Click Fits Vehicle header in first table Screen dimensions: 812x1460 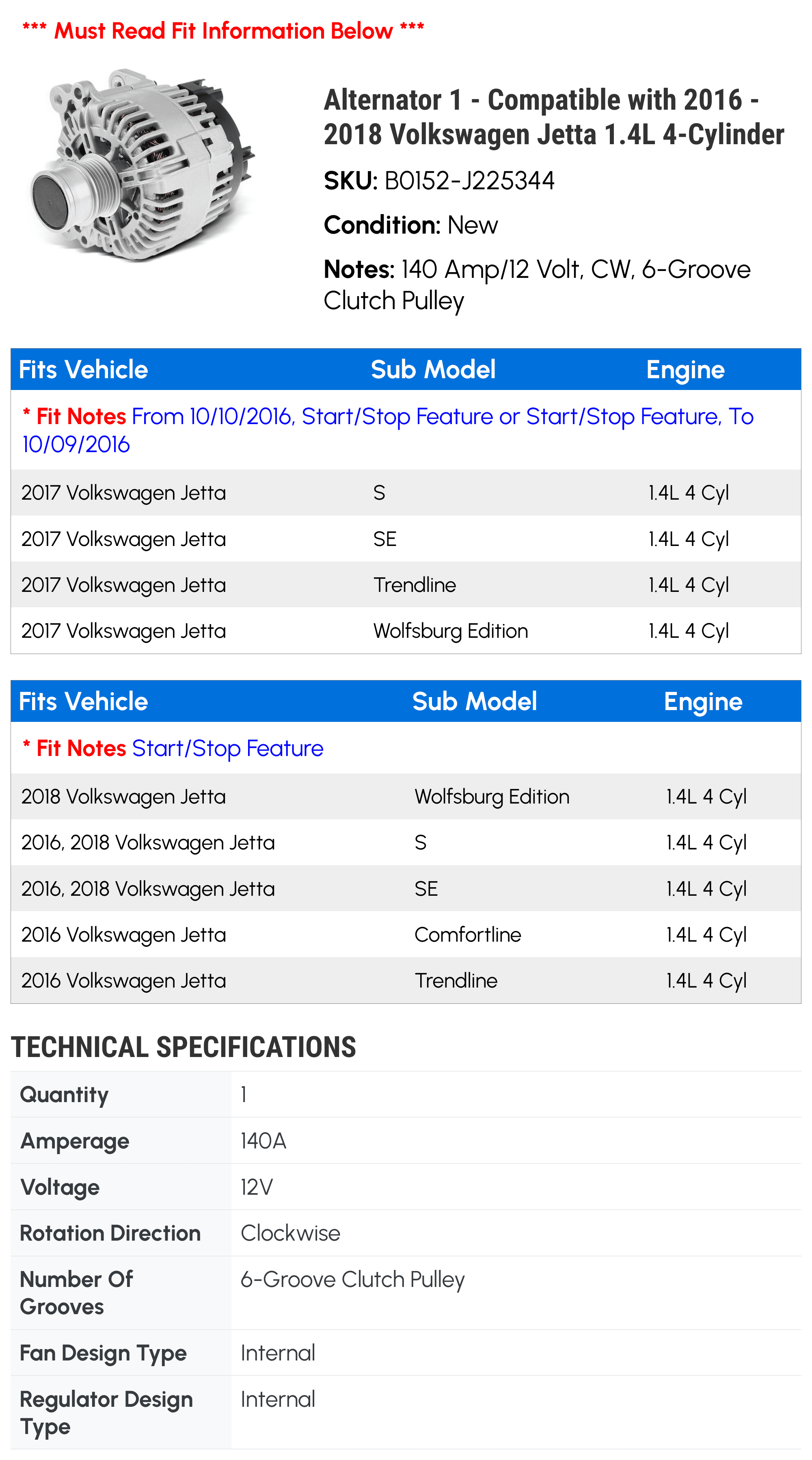coord(83,370)
